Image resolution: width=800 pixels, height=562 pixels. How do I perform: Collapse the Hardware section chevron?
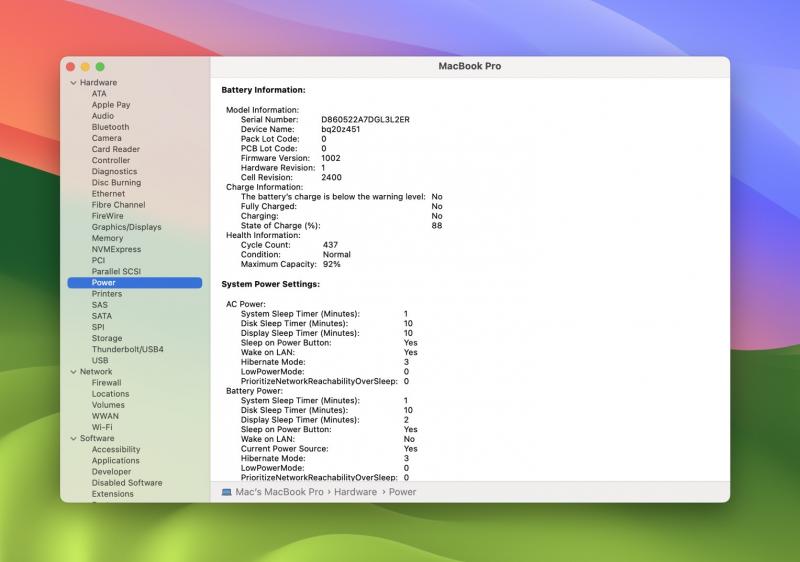tap(72, 83)
